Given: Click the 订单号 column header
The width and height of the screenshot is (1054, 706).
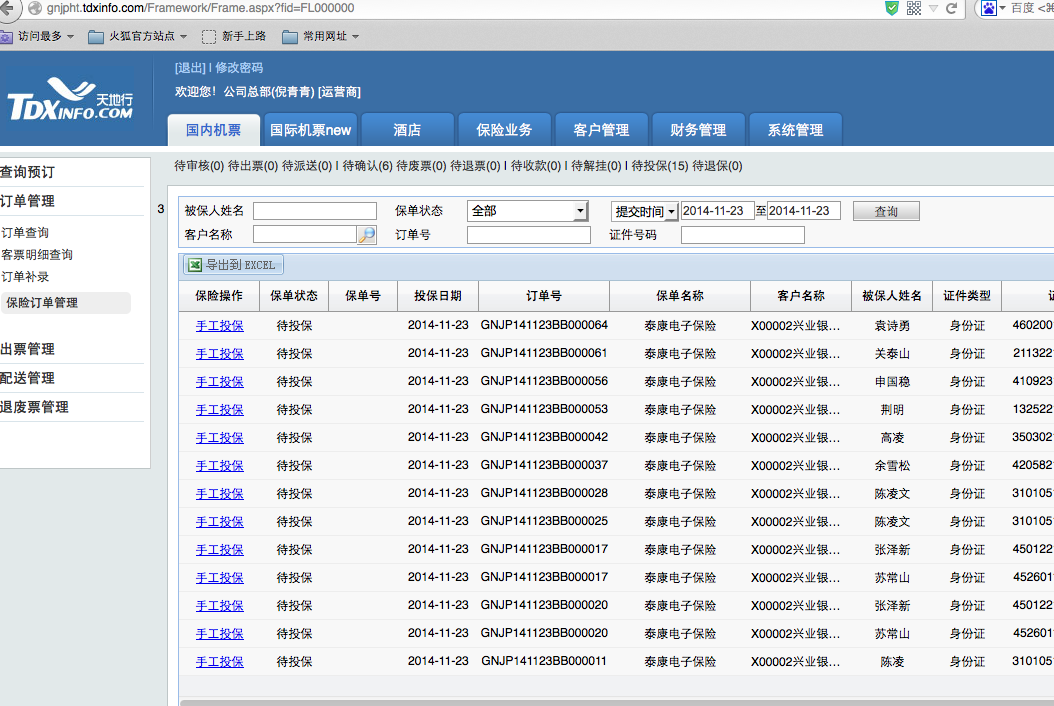Looking at the screenshot, I should point(544,296).
